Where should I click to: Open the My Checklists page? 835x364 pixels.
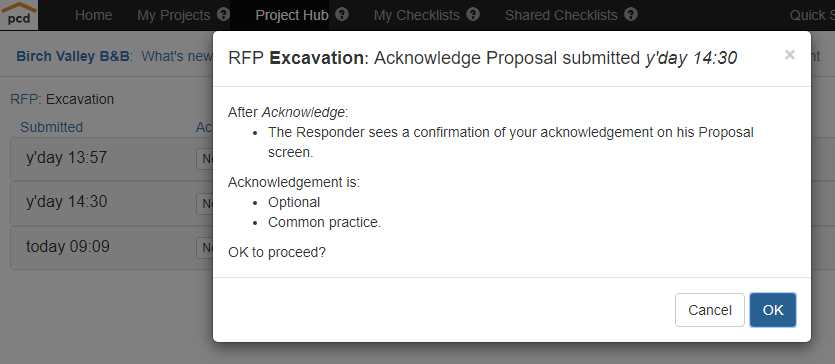coord(416,15)
